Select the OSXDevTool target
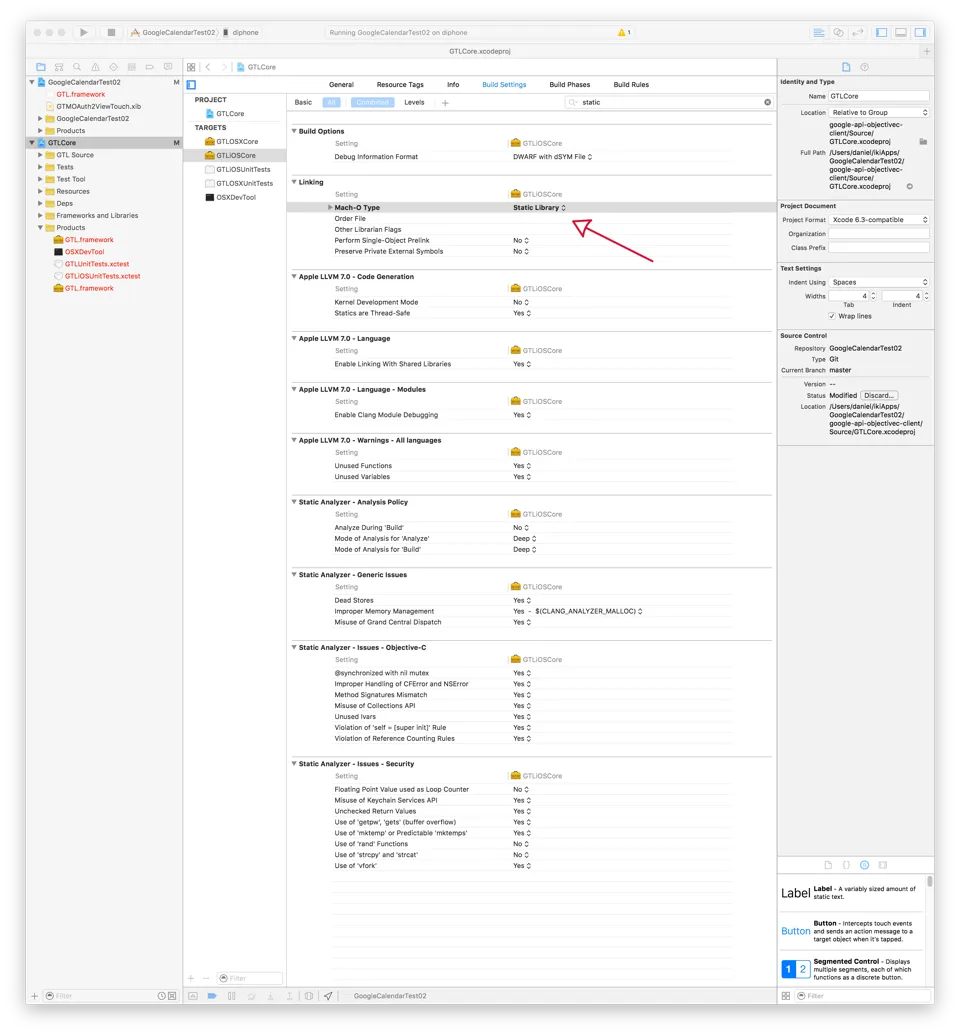960x1035 pixels. (235, 197)
